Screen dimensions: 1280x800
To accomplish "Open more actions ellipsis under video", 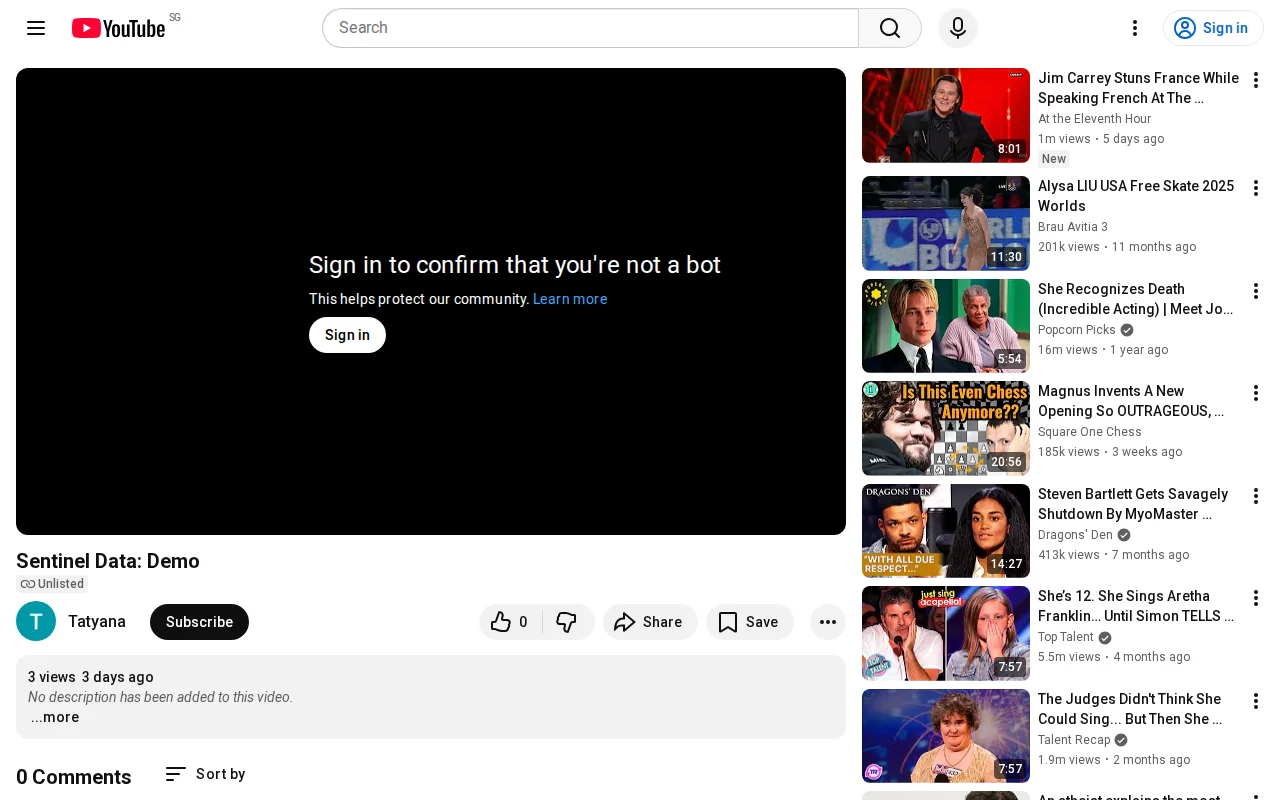I will pos(828,622).
